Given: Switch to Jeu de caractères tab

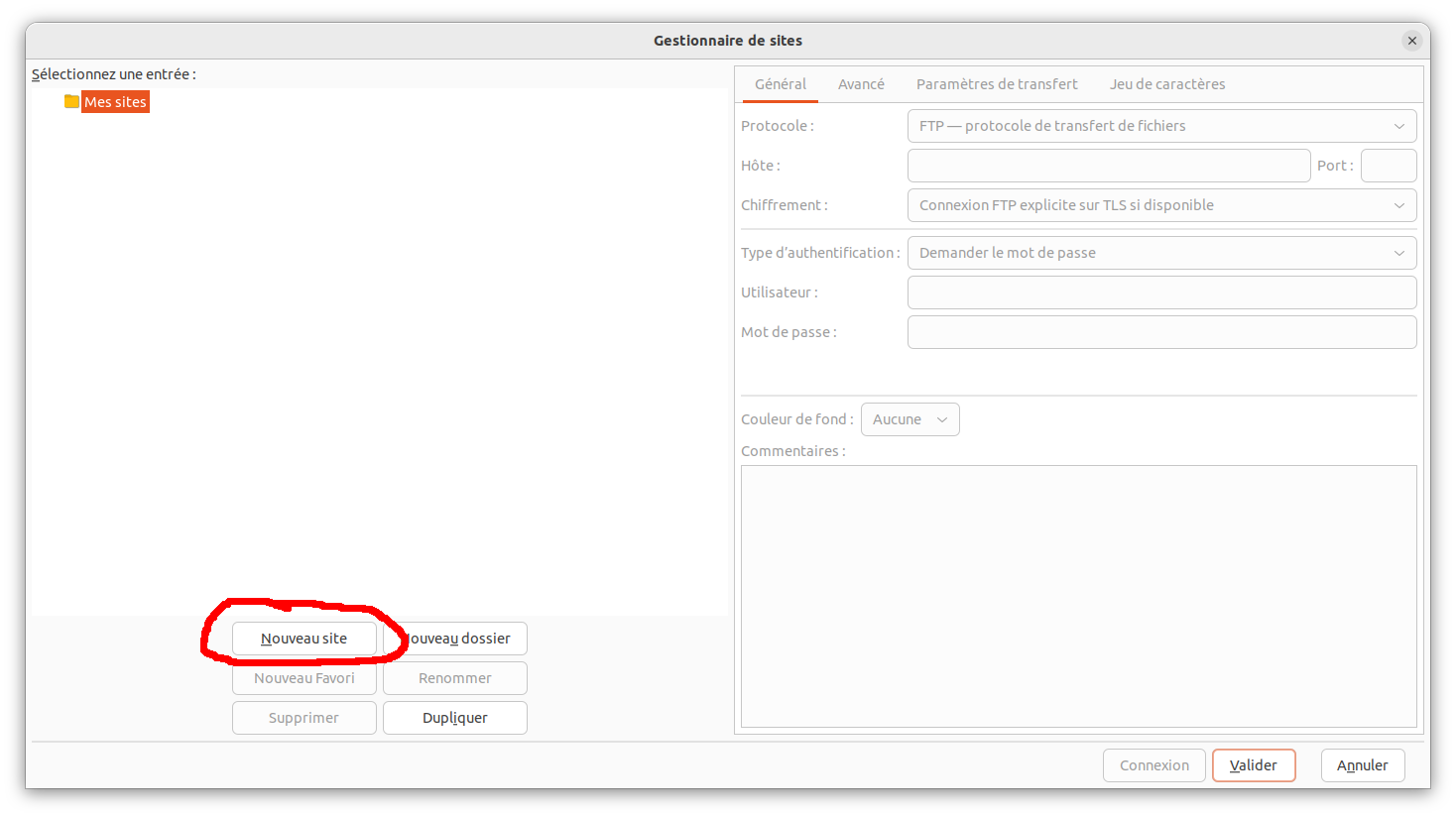Looking at the screenshot, I should pos(1167,84).
